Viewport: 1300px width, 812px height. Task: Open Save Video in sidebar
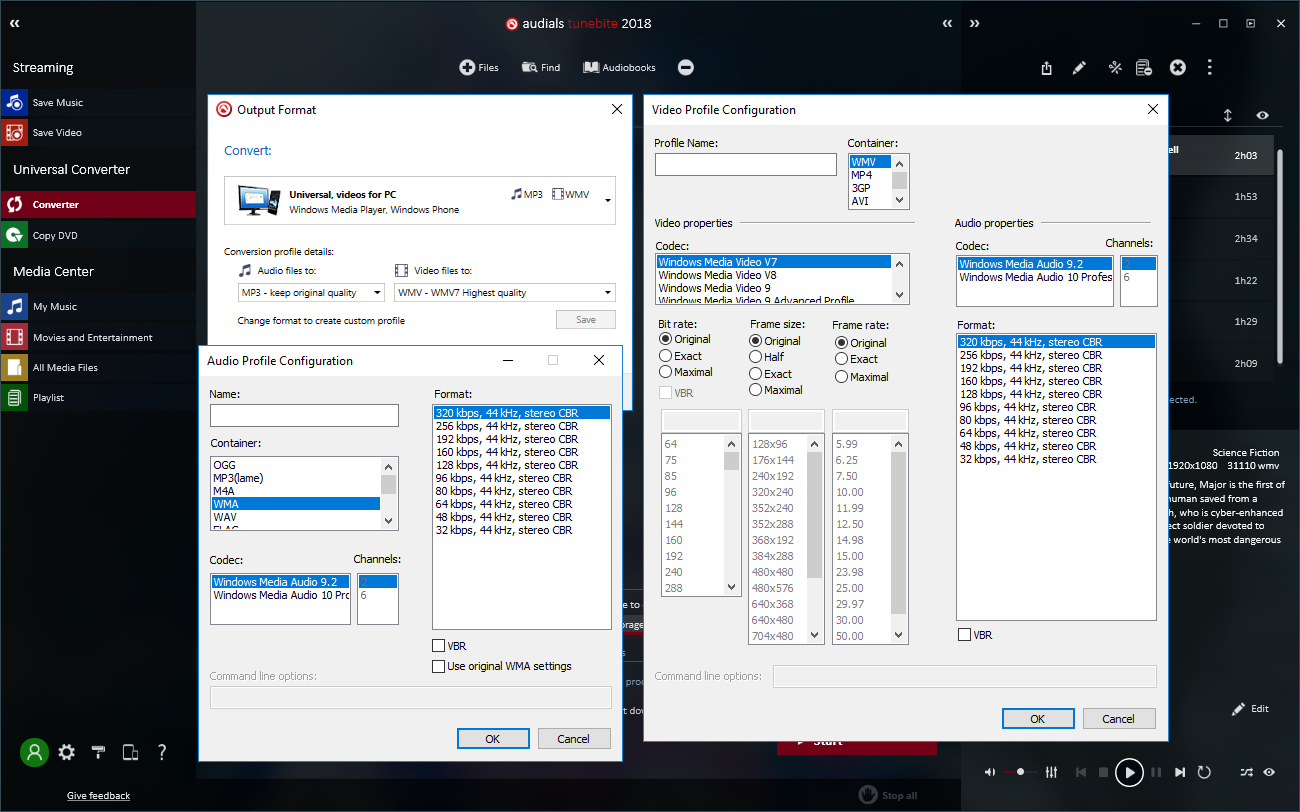pos(98,132)
